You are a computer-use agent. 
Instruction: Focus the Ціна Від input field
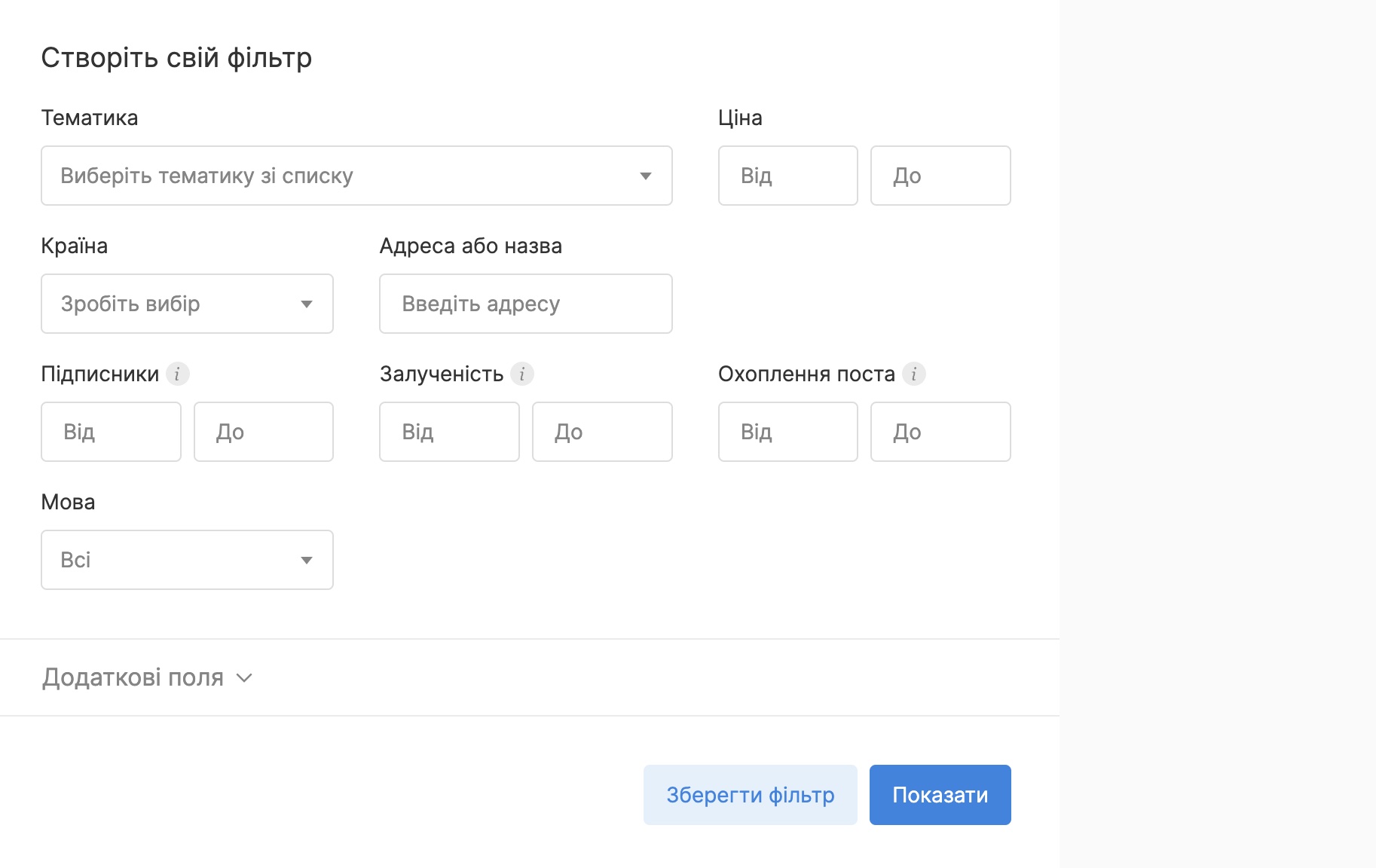[x=787, y=176]
